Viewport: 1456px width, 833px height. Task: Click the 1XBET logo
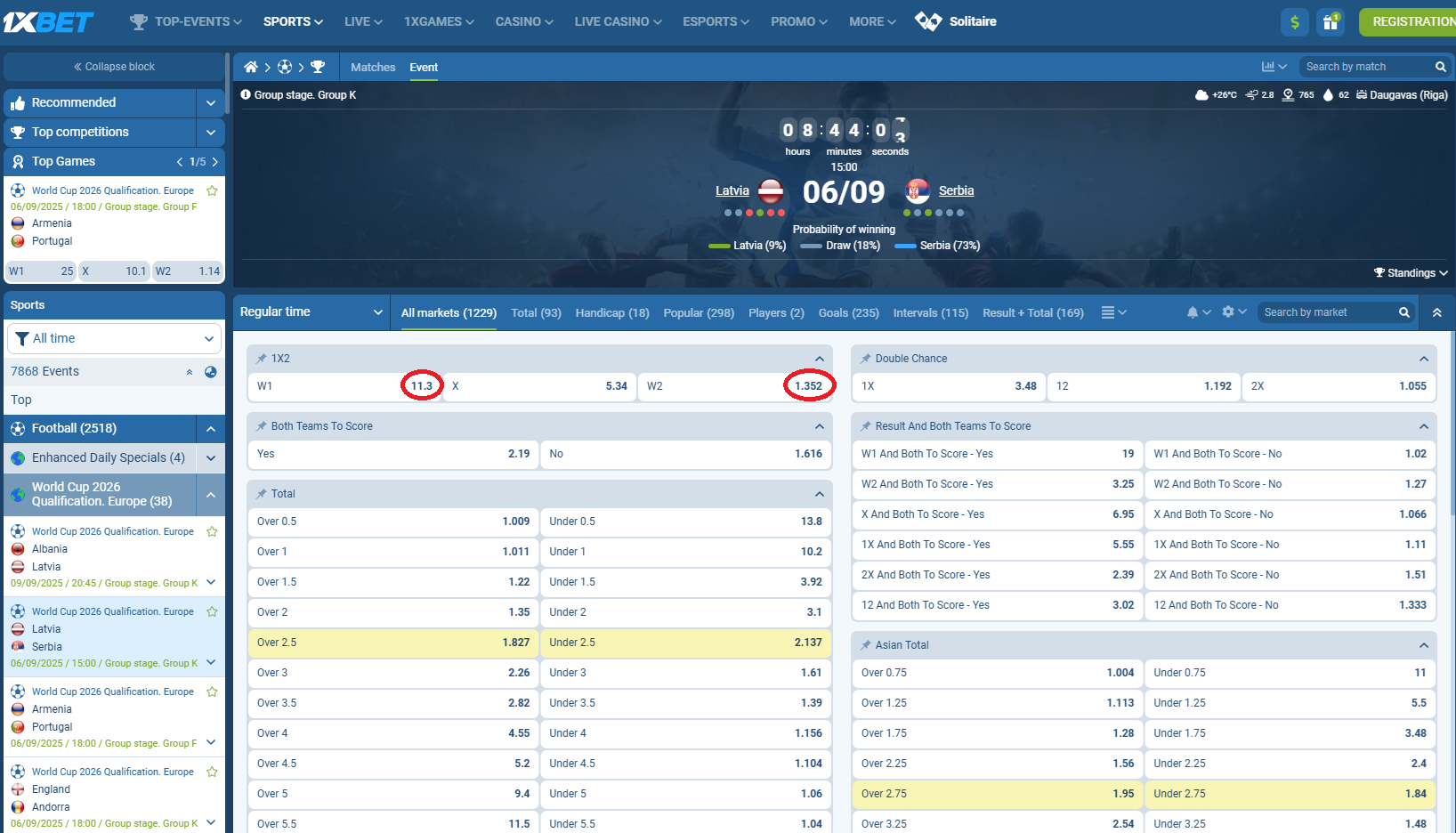tap(49, 21)
